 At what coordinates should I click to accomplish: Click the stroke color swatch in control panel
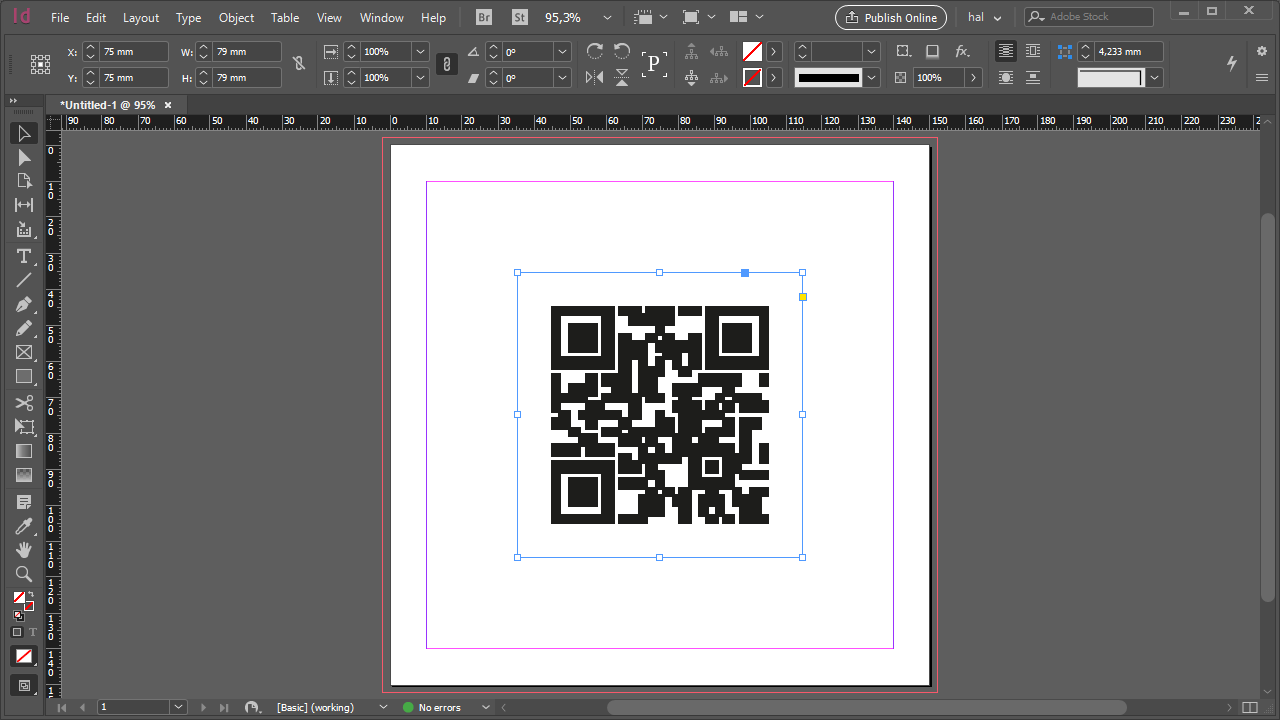pyautogui.click(x=752, y=77)
